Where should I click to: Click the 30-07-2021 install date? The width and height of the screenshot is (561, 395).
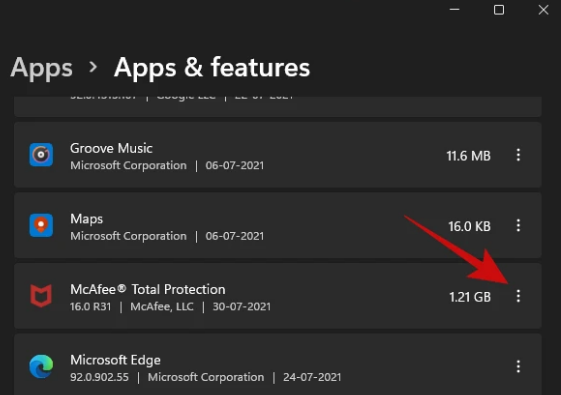coord(242,307)
